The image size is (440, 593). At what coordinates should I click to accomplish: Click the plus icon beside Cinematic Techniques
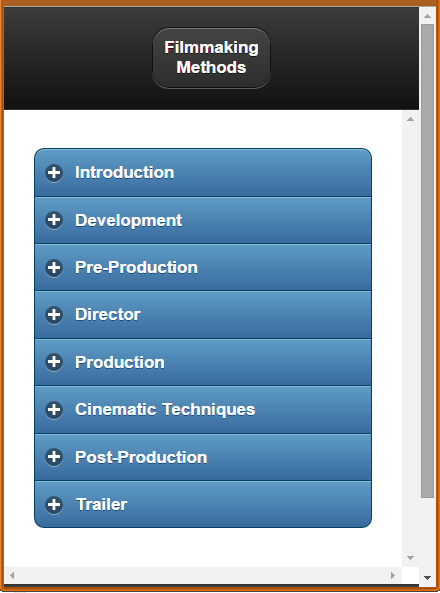pyautogui.click(x=54, y=410)
